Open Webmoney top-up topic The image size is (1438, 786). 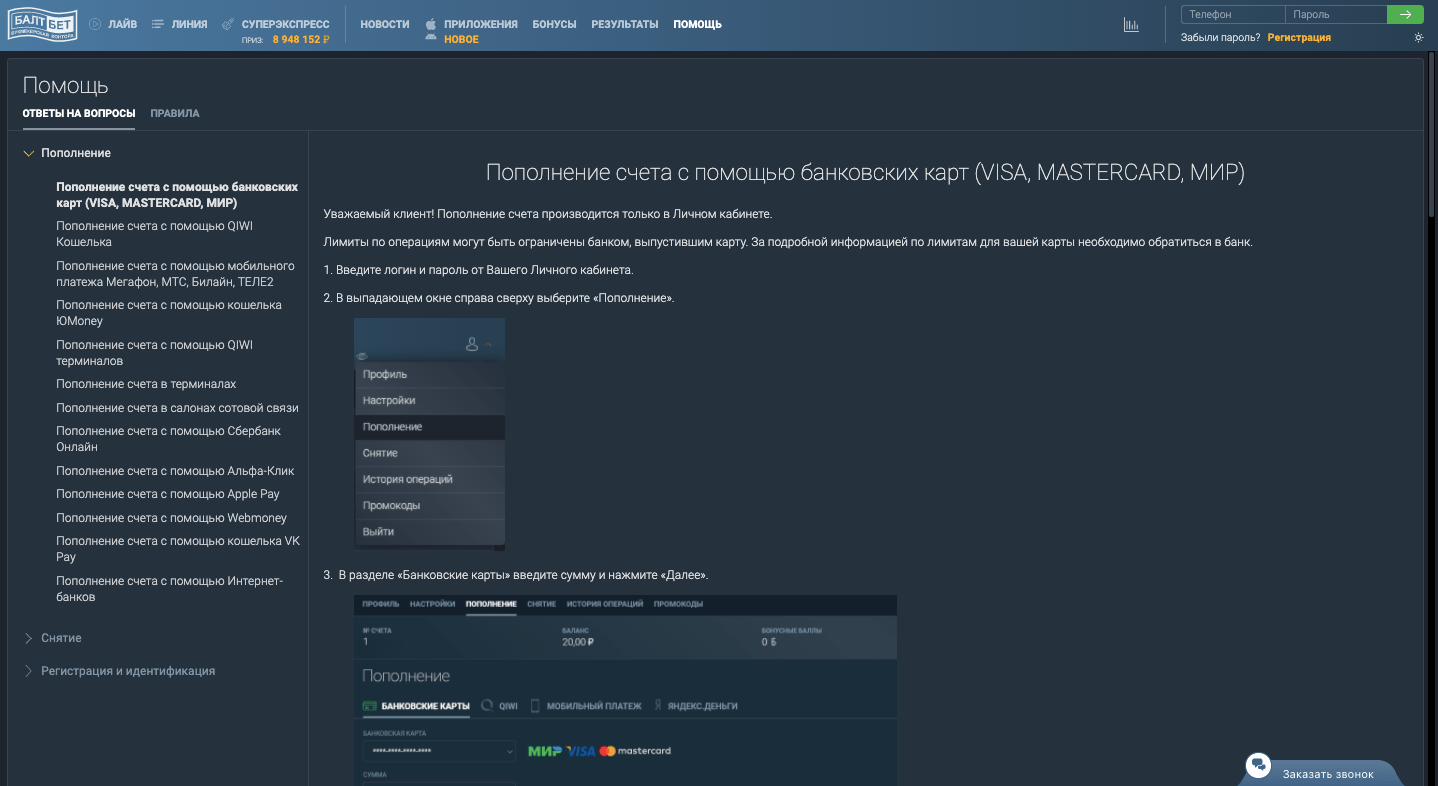point(172,518)
